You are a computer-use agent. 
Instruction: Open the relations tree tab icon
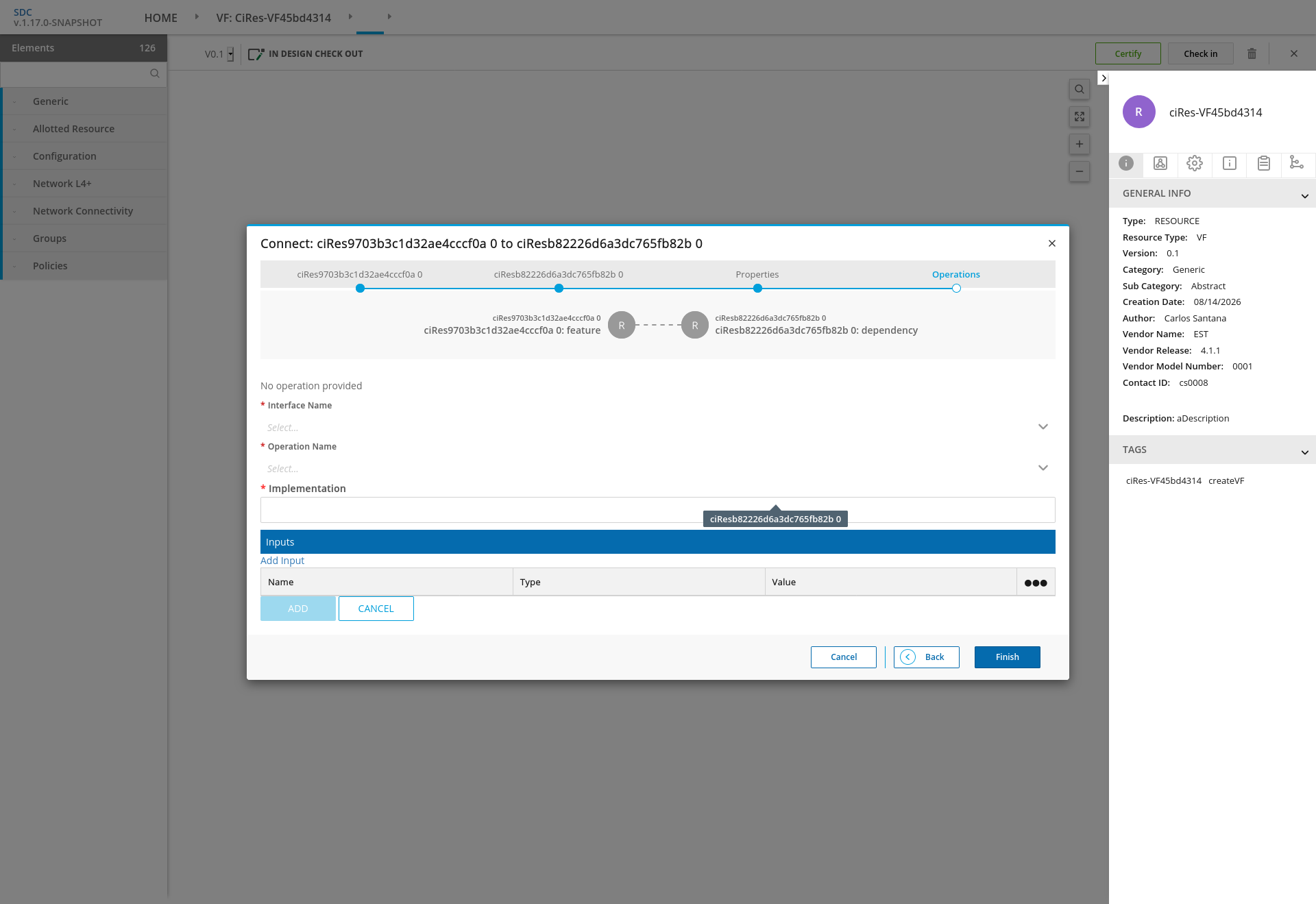[x=1297, y=162]
